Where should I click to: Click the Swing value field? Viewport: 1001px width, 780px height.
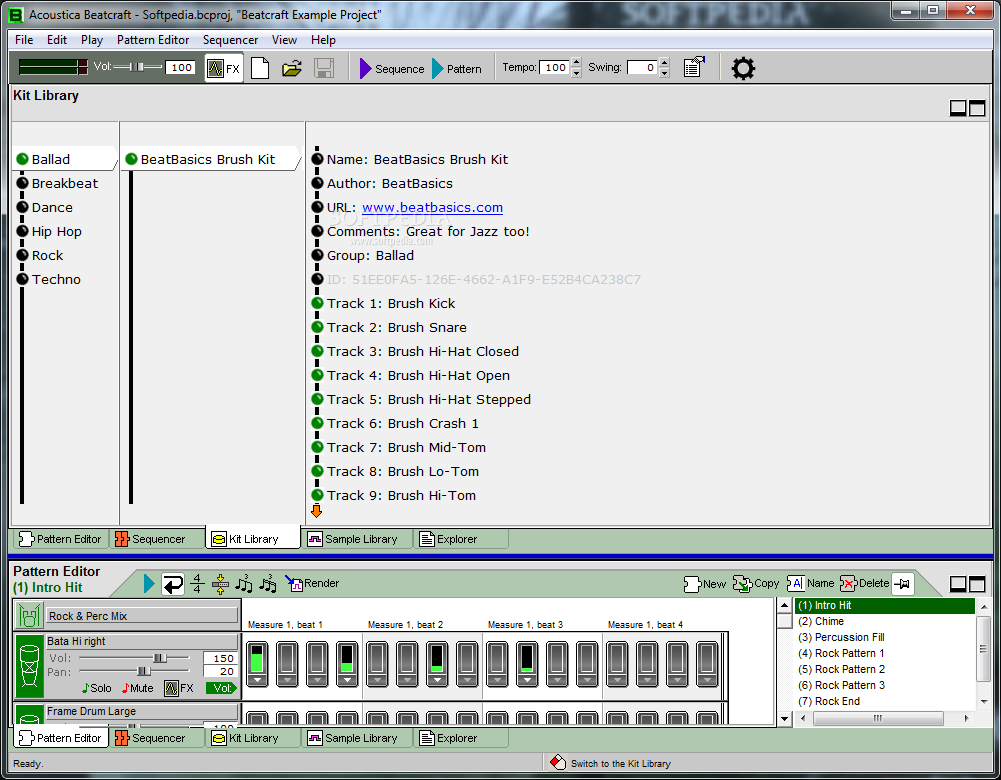[642, 67]
